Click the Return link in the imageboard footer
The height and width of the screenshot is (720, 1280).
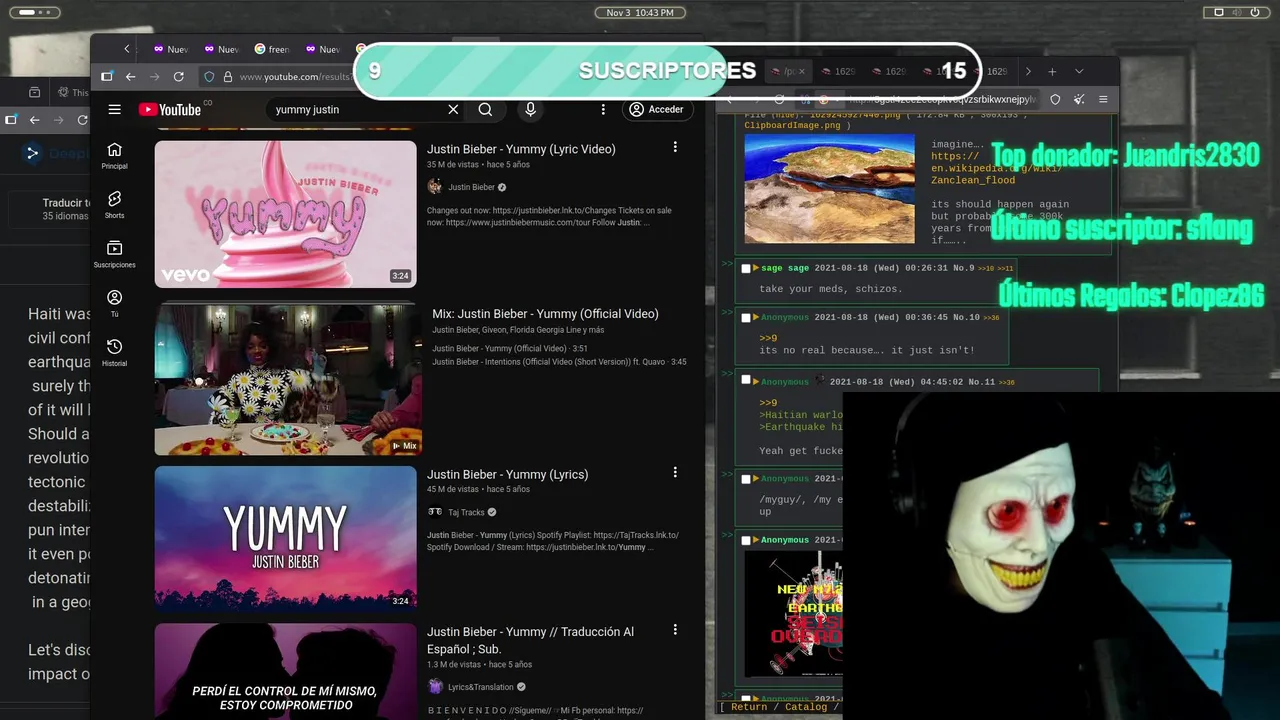point(749,707)
